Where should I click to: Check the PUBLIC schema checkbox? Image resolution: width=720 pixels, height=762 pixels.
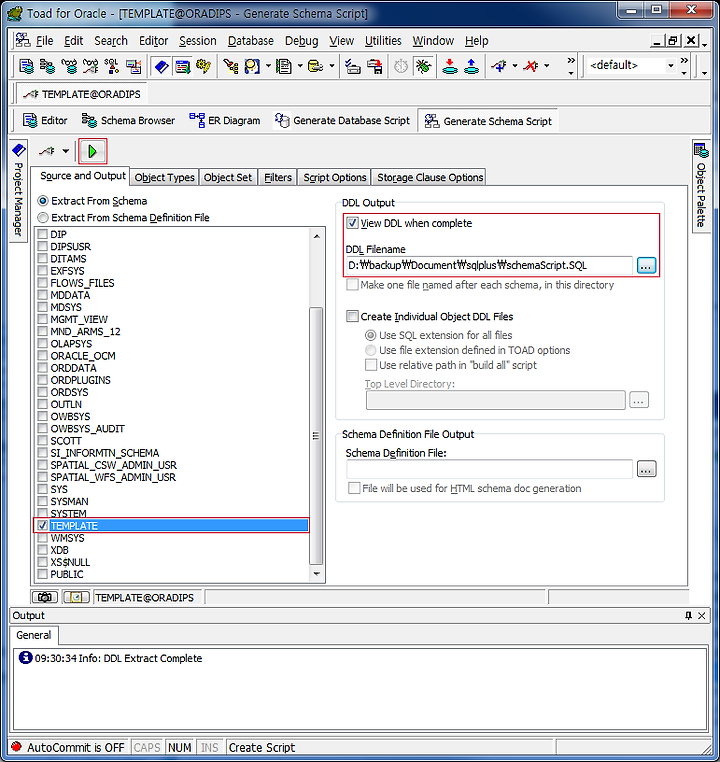43,574
